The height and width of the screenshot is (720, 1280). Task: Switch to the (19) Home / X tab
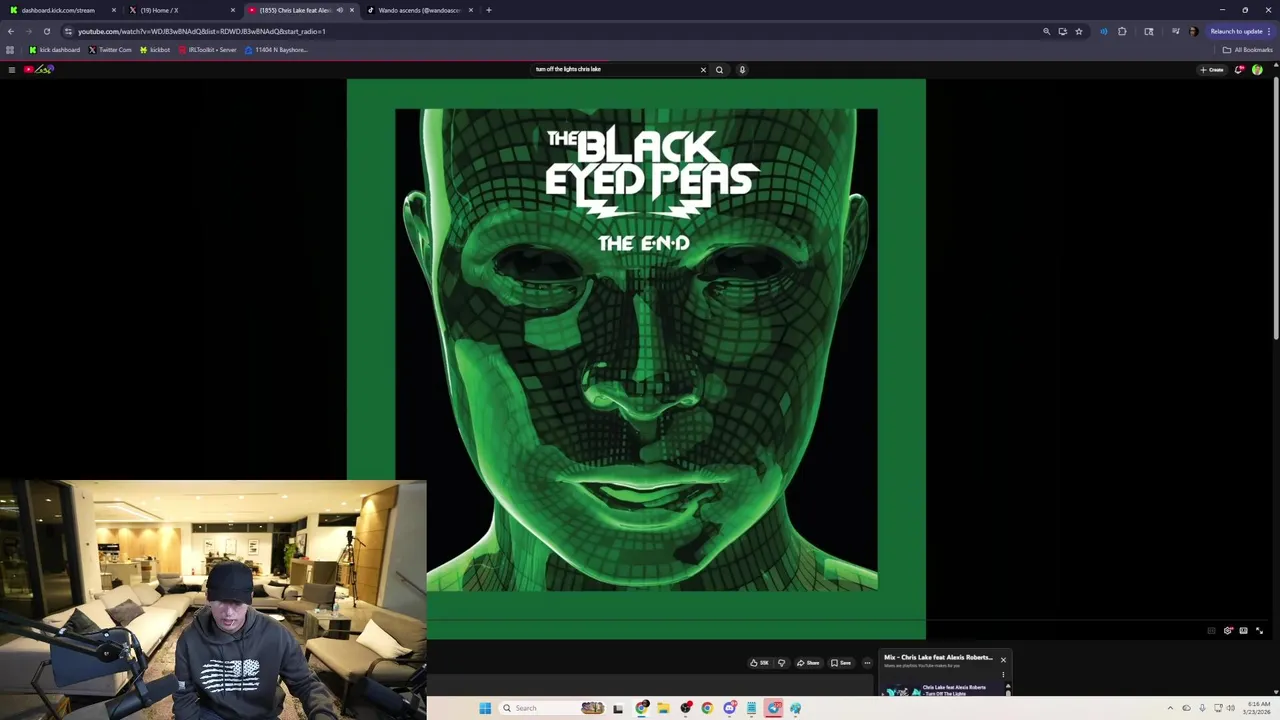(x=181, y=10)
